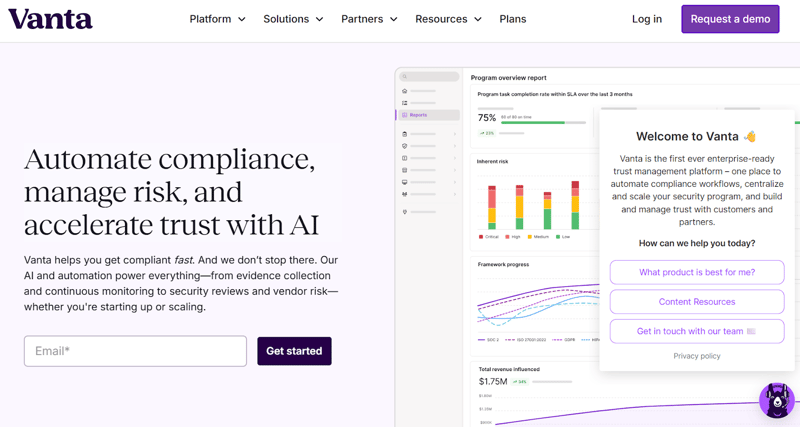The width and height of the screenshot is (800, 427).
Task: Select the Content Resources chat option
Action: tap(697, 302)
